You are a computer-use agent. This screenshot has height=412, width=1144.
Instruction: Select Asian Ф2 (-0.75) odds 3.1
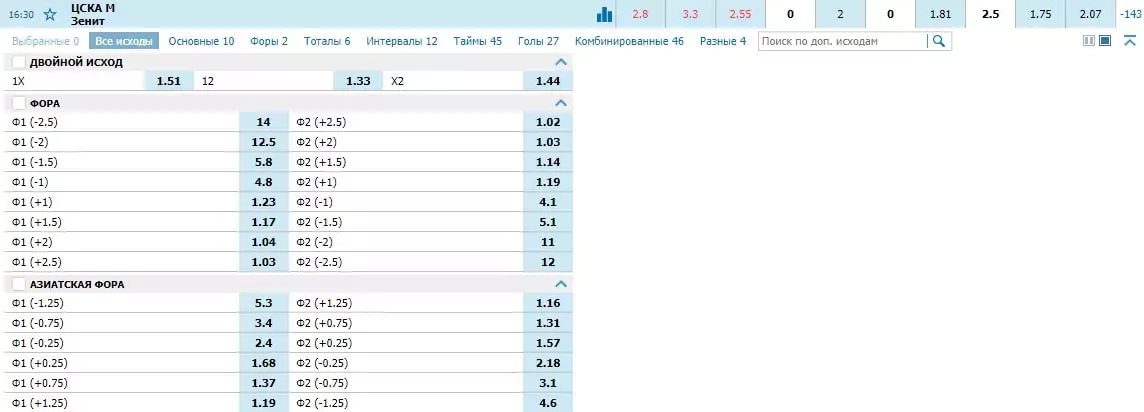[548, 383]
